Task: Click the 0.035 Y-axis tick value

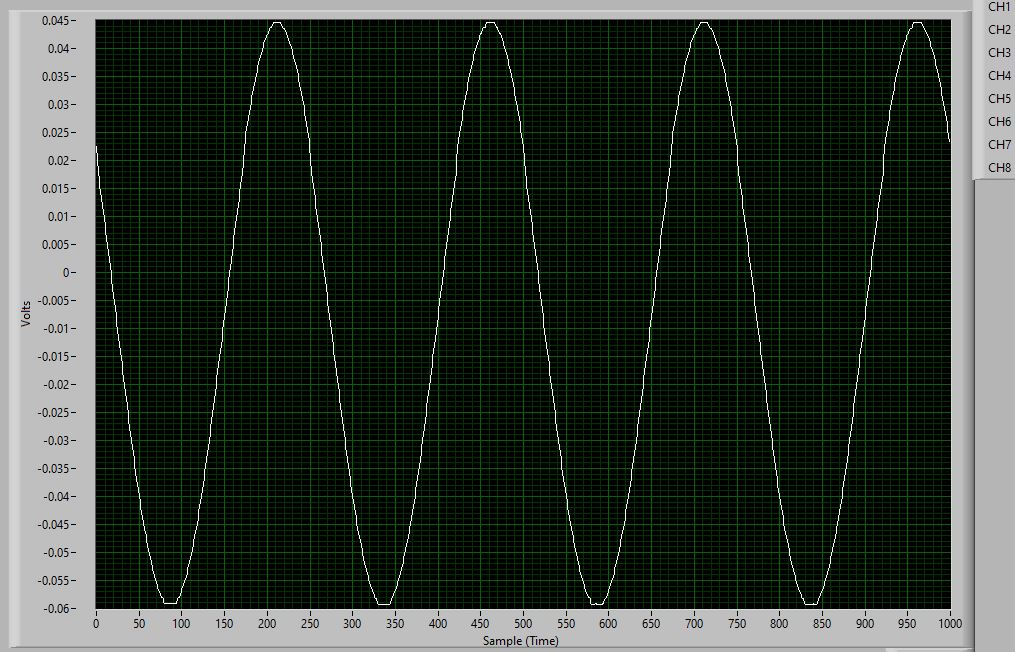Action: pos(56,76)
